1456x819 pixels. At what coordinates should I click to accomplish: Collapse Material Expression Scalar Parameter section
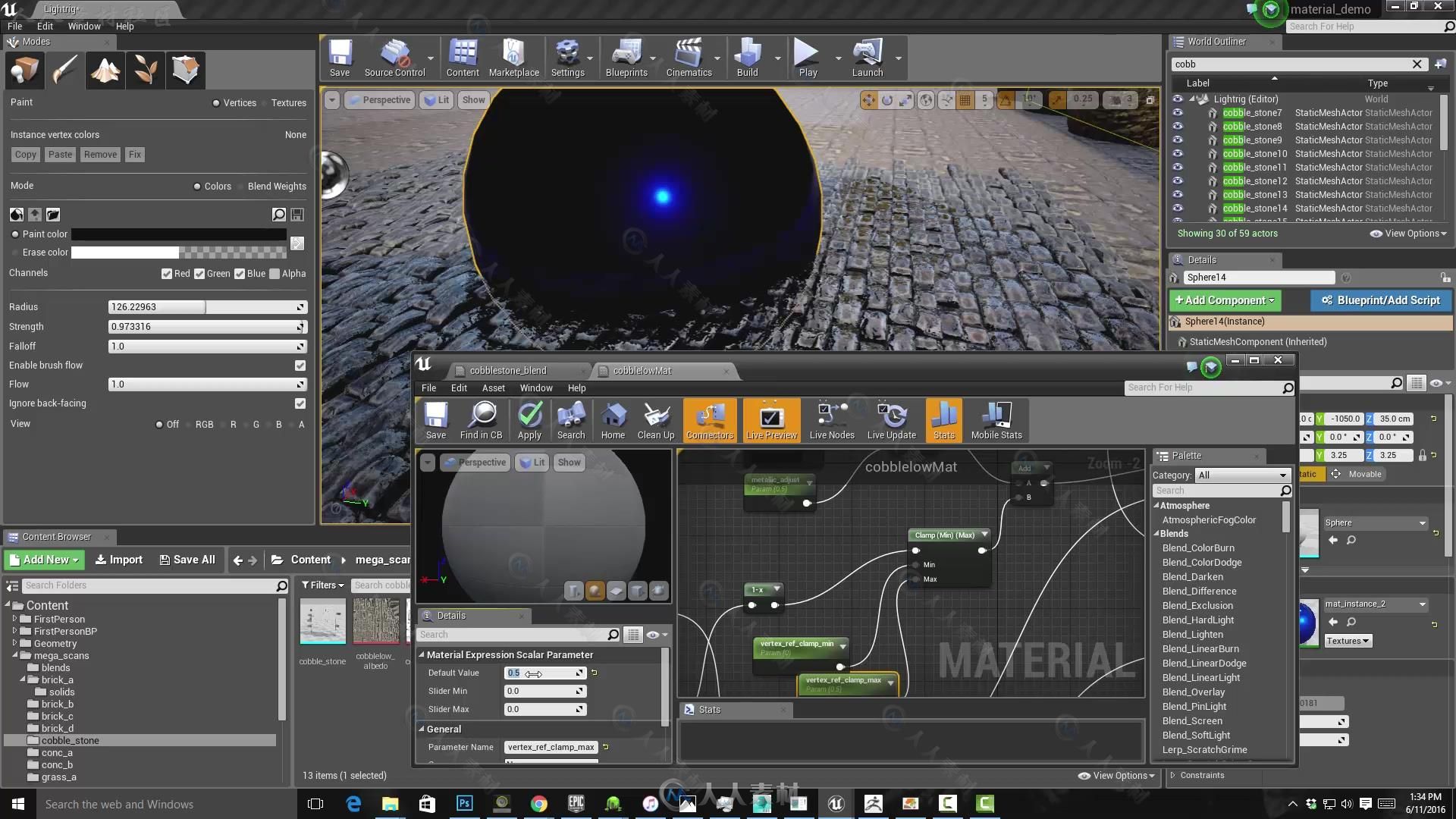coord(422,654)
